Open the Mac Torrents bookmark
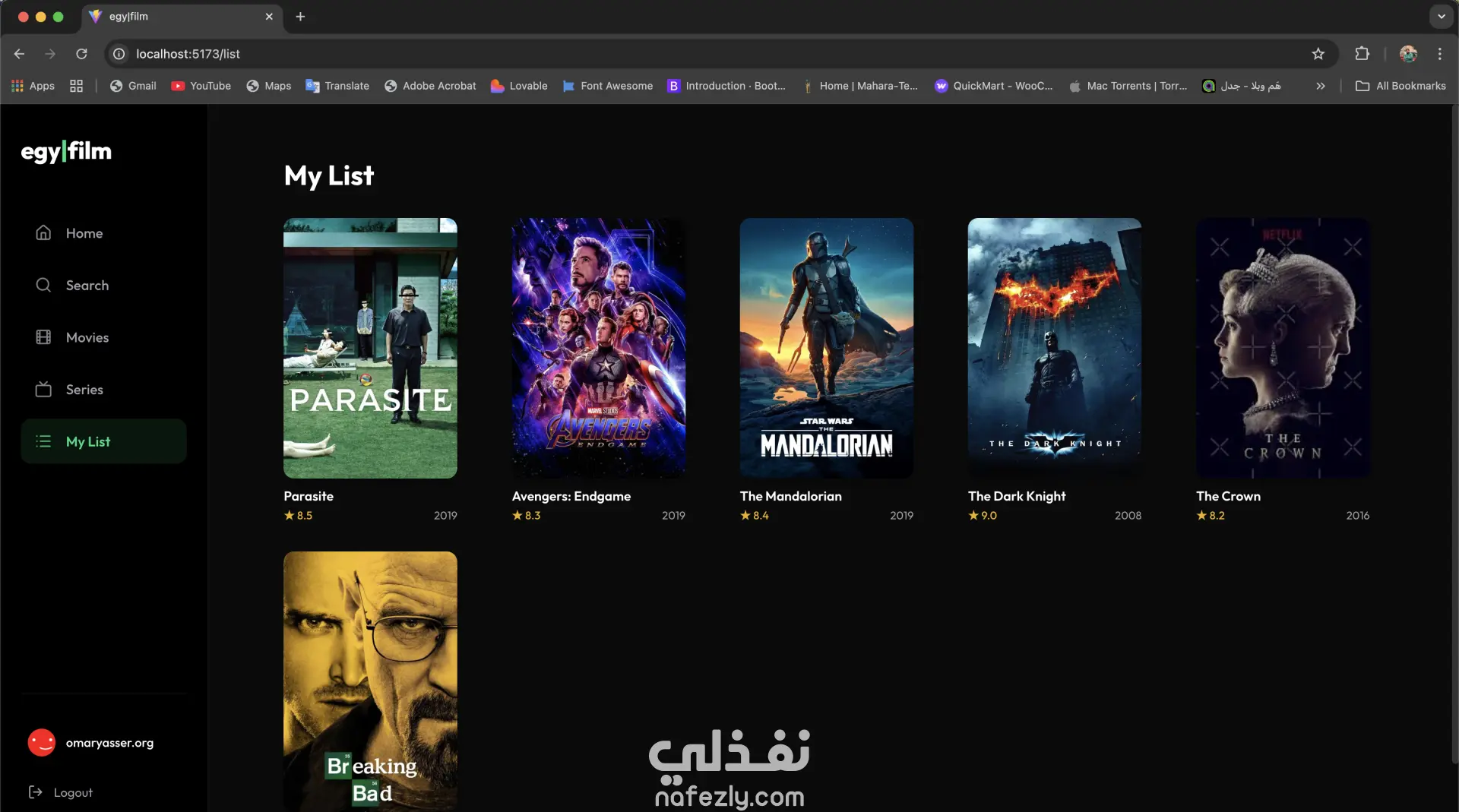1459x812 pixels. pyautogui.click(x=1128, y=86)
